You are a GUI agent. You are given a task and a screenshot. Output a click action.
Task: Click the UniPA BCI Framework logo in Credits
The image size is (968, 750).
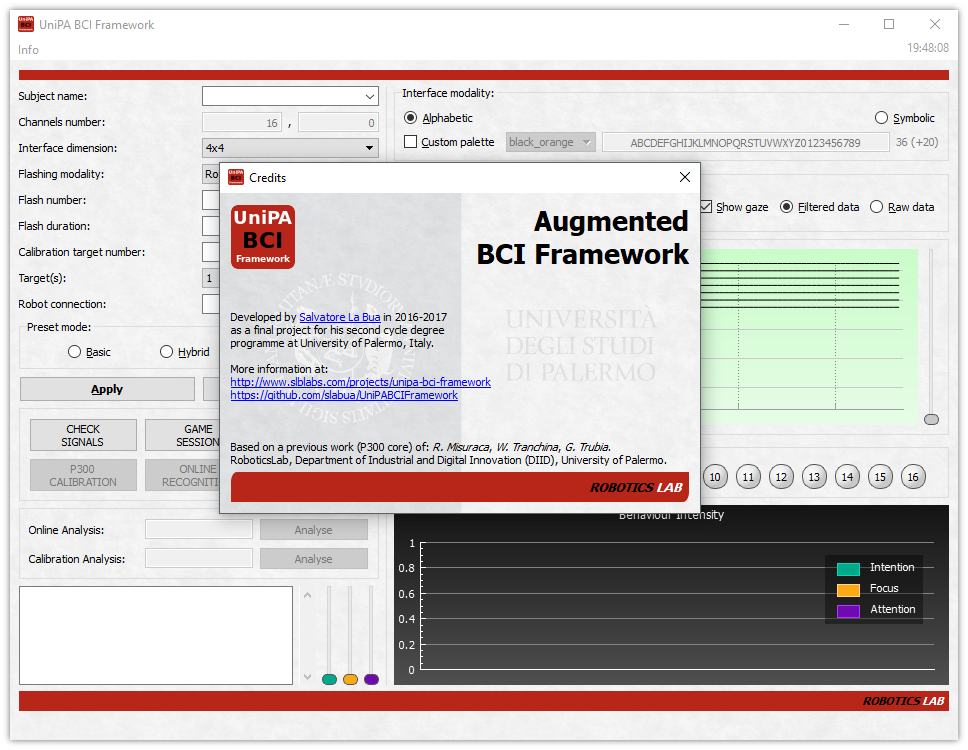coord(263,237)
